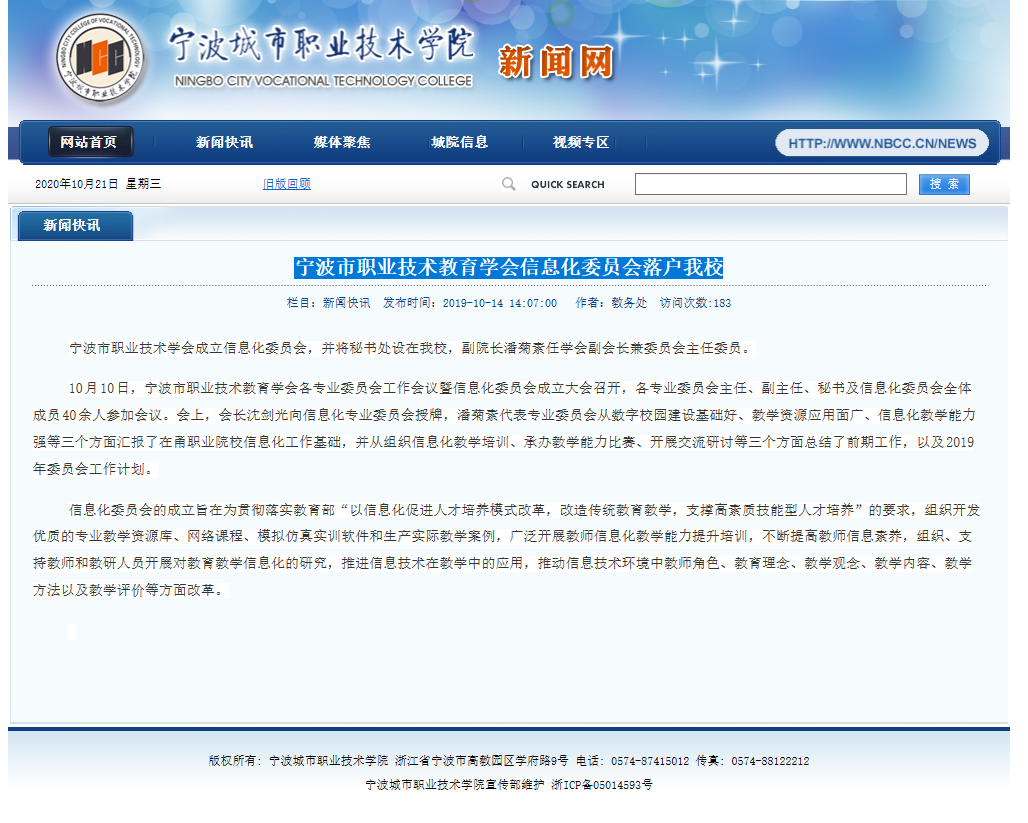This screenshot has width=1028, height=823.
Task: Click the paragraph beginning 10月10日
Action: click(504, 428)
